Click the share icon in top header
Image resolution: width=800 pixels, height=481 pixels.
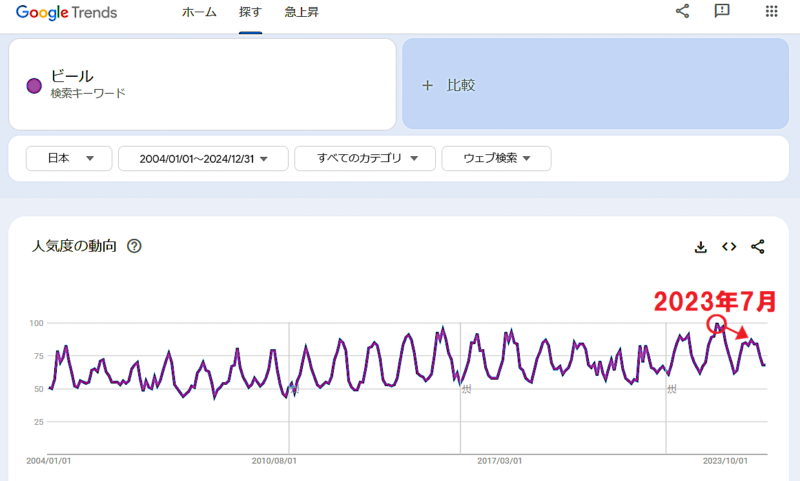click(683, 12)
